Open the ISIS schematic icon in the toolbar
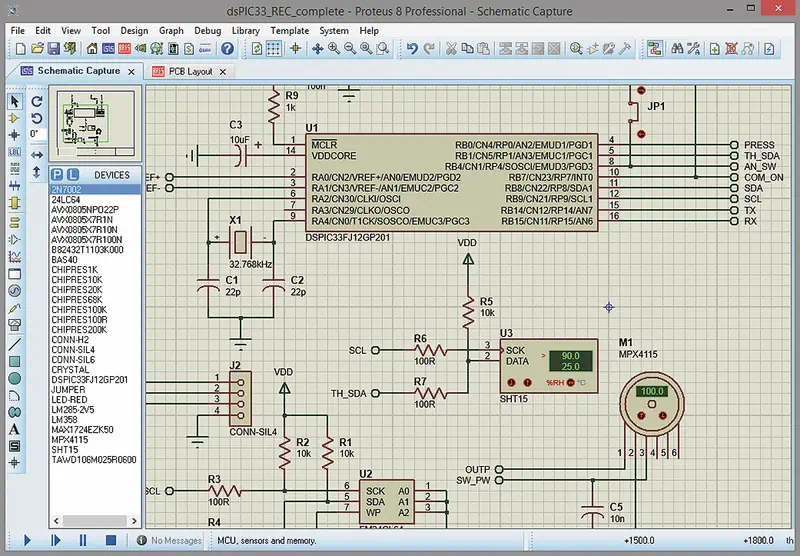This screenshot has width=800, height=556. point(108,49)
